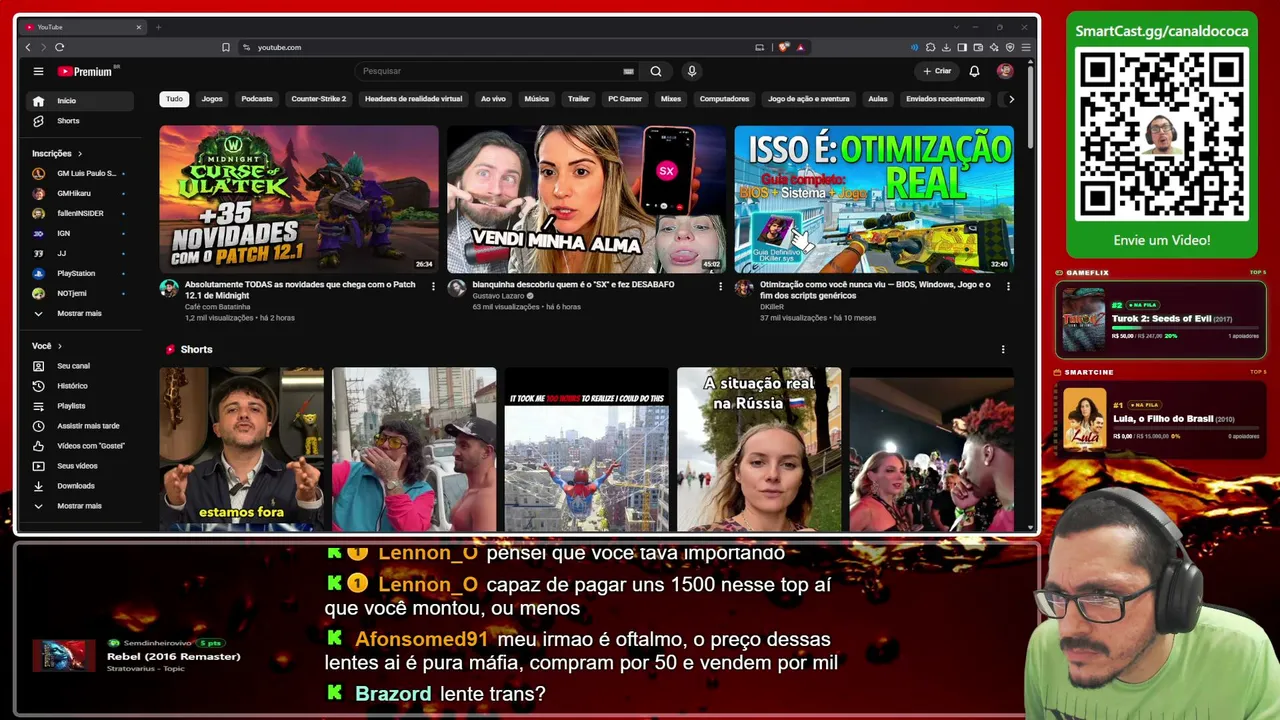Open the on-screen keyboard in search box
1280x720 pixels.
tap(628, 71)
